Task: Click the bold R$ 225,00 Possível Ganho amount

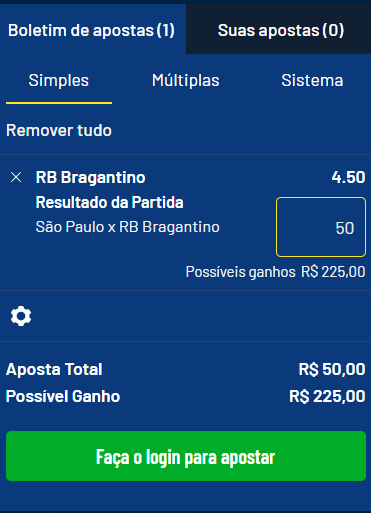Action: pyautogui.click(x=327, y=396)
